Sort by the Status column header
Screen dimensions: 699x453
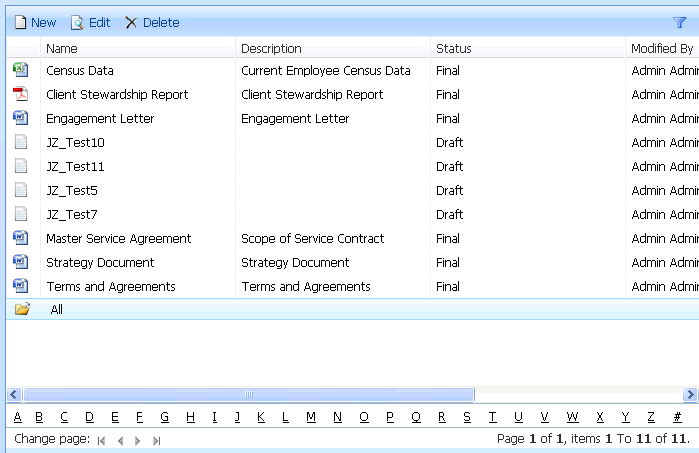click(x=453, y=48)
